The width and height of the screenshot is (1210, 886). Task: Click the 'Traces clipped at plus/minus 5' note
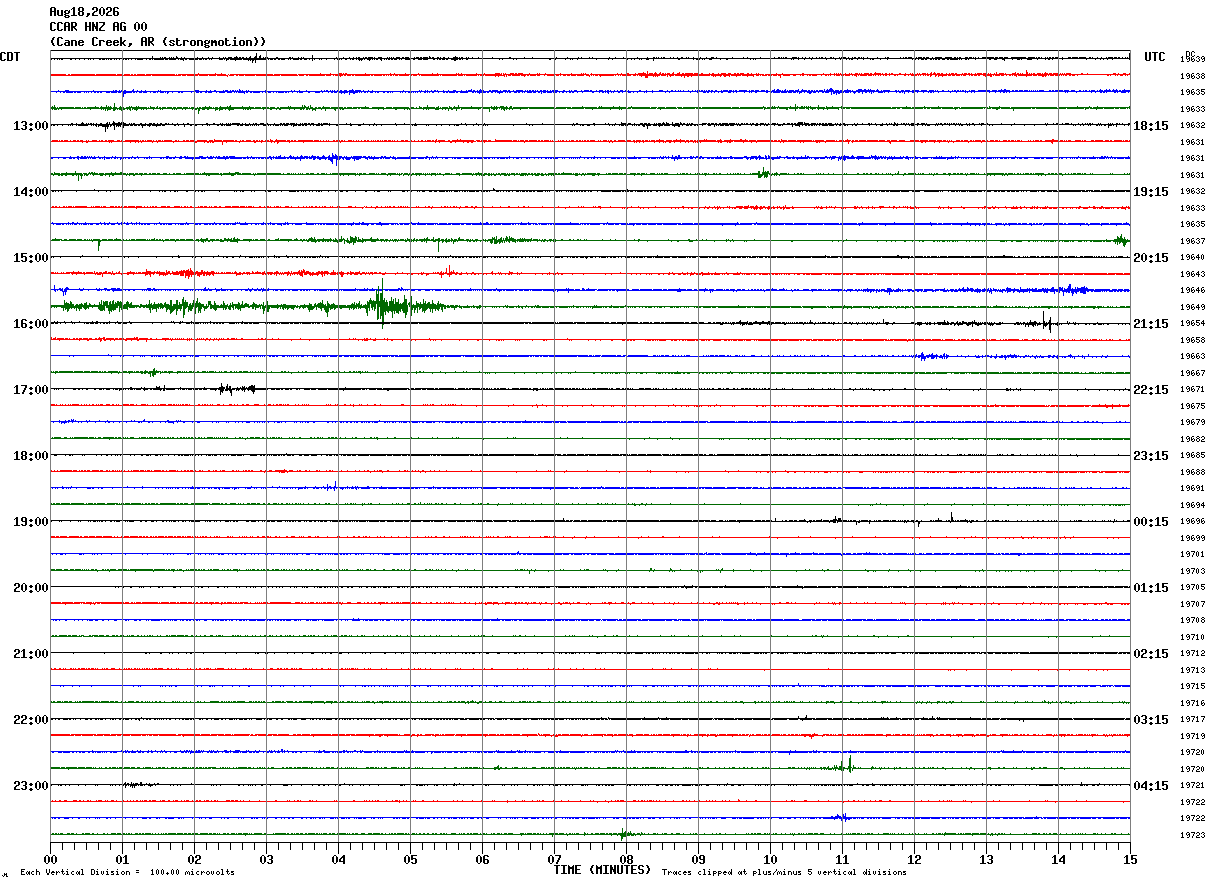point(784,872)
